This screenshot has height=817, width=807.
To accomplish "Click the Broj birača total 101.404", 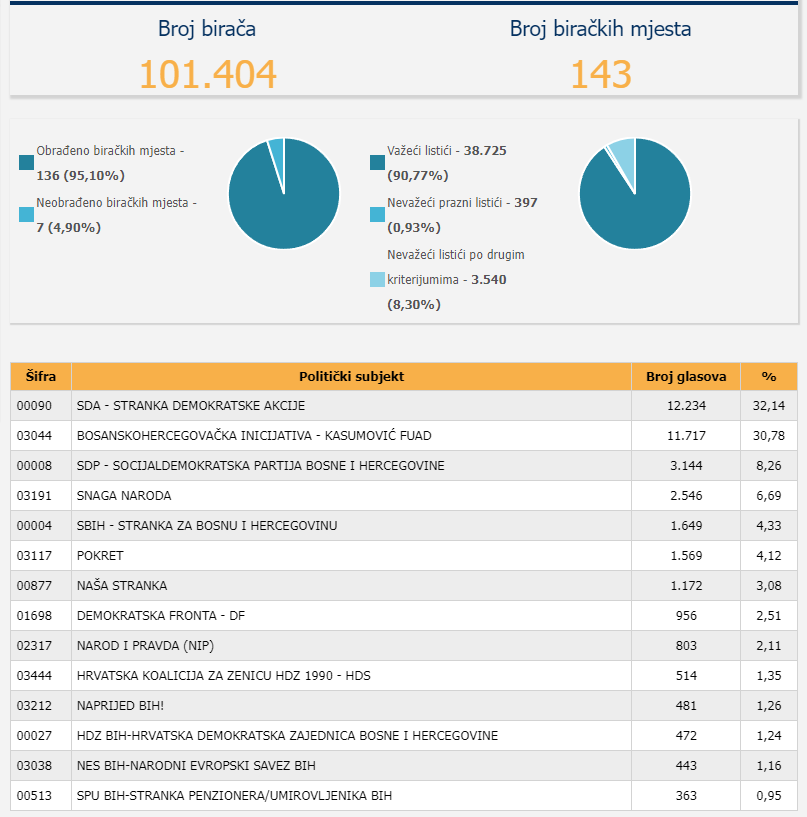I will (x=207, y=75).
